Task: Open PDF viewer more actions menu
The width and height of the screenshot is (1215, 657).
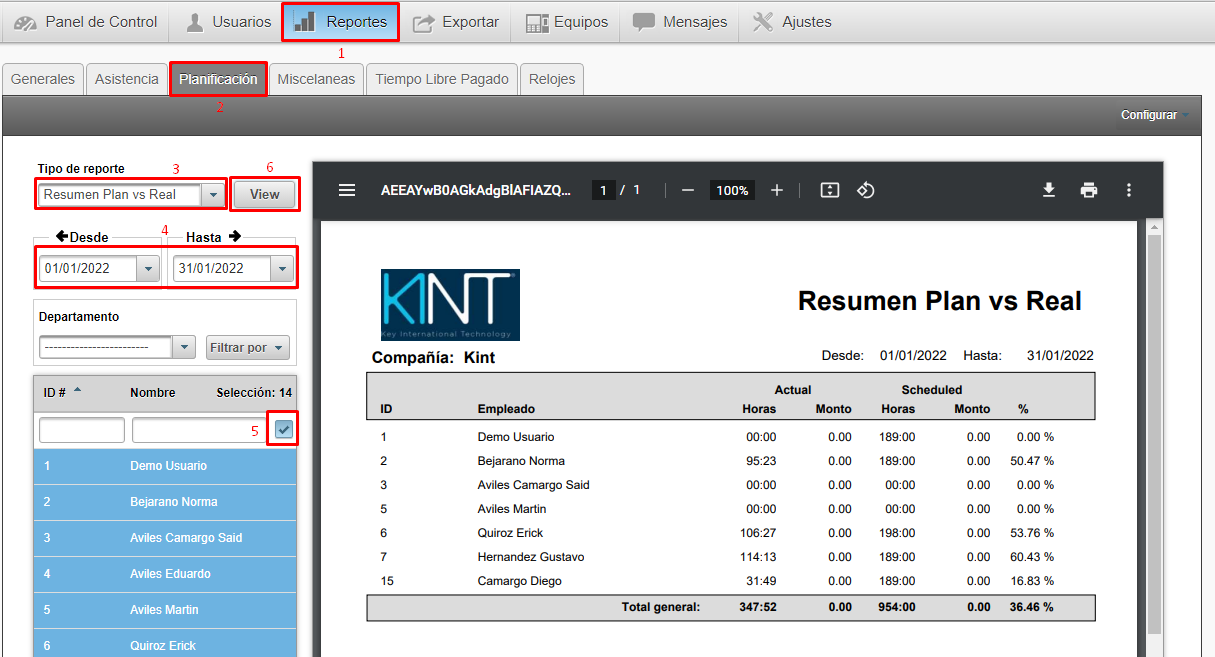Action: (x=1129, y=190)
